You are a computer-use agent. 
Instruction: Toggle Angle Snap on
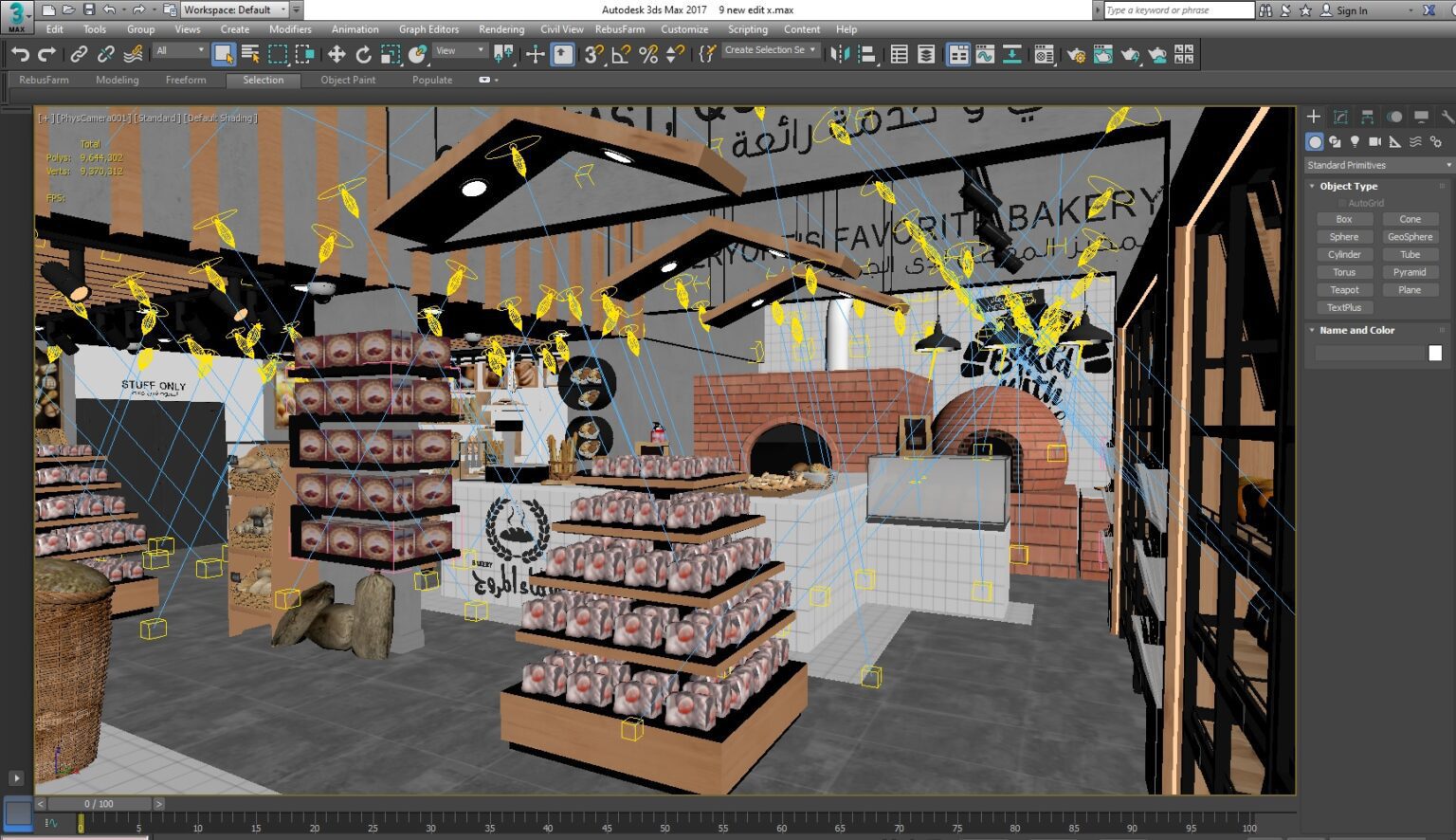[618, 54]
